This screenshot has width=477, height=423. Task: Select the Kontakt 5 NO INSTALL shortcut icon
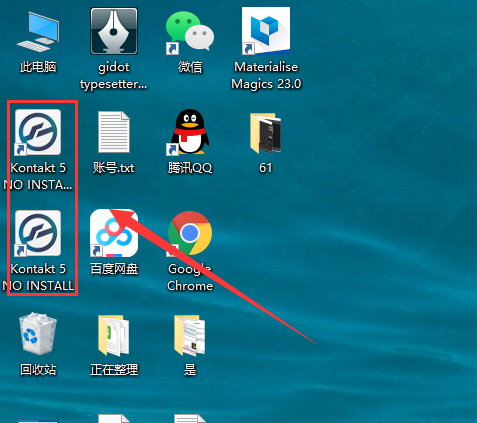tap(38, 233)
